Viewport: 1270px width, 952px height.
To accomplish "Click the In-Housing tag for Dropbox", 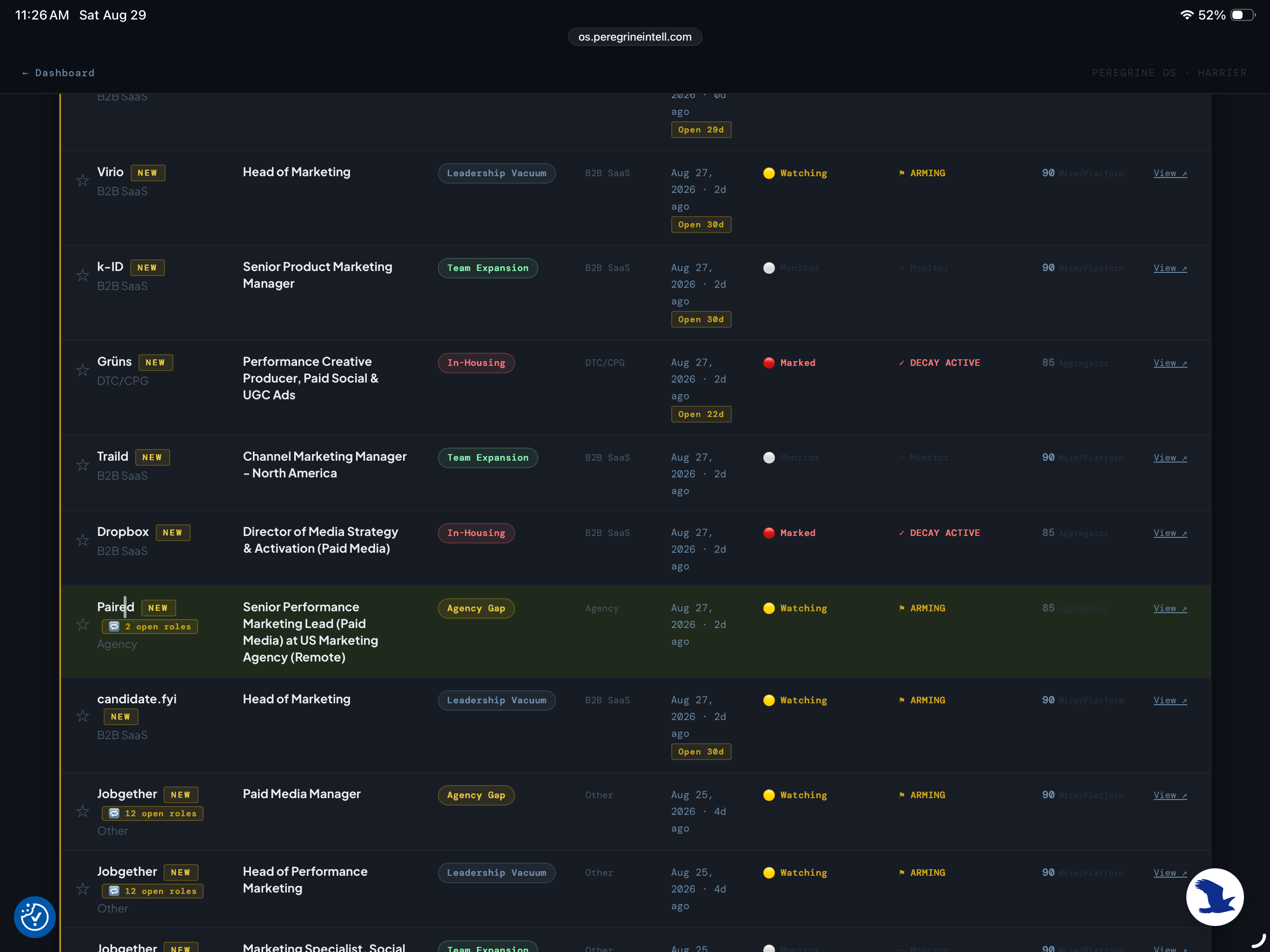I will tap(476, 533).
